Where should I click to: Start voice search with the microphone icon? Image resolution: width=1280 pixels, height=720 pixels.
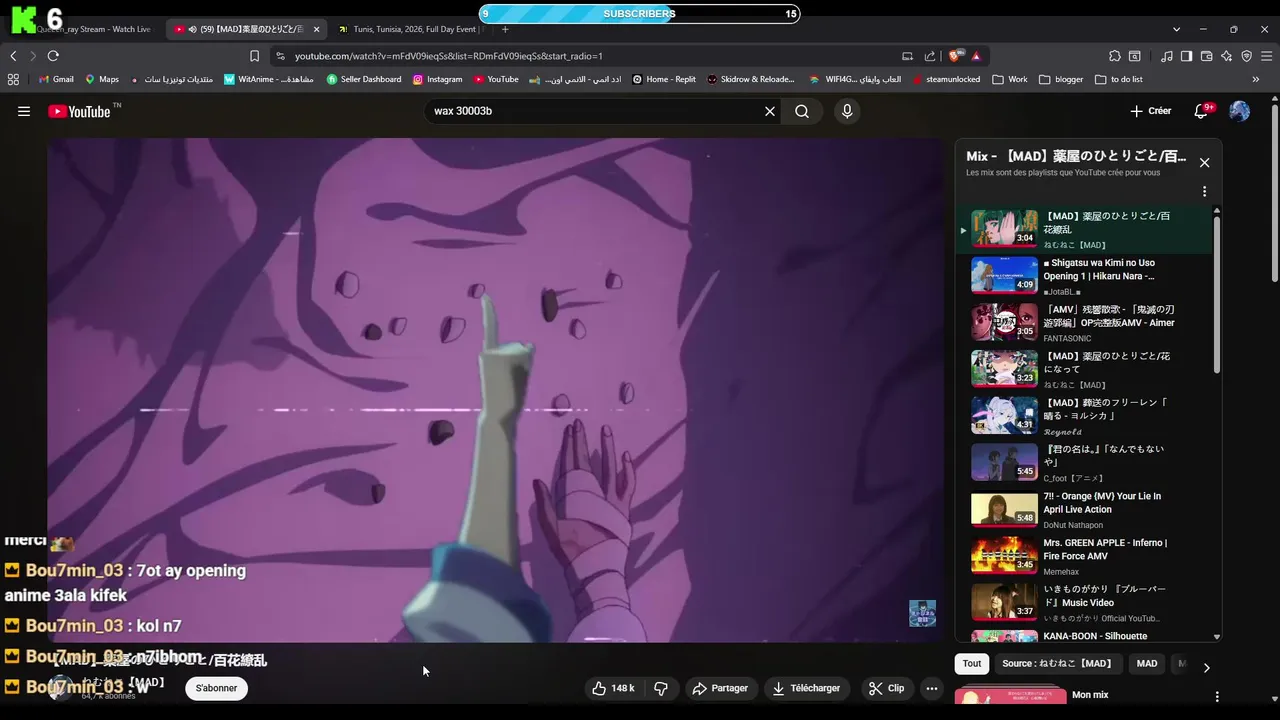(x=847, y=111)
